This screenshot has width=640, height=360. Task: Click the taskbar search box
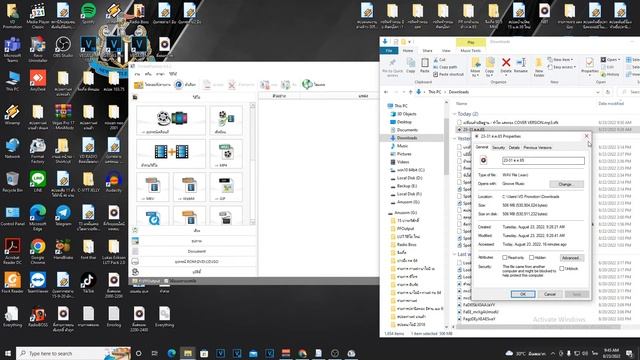tap(73, 353)
